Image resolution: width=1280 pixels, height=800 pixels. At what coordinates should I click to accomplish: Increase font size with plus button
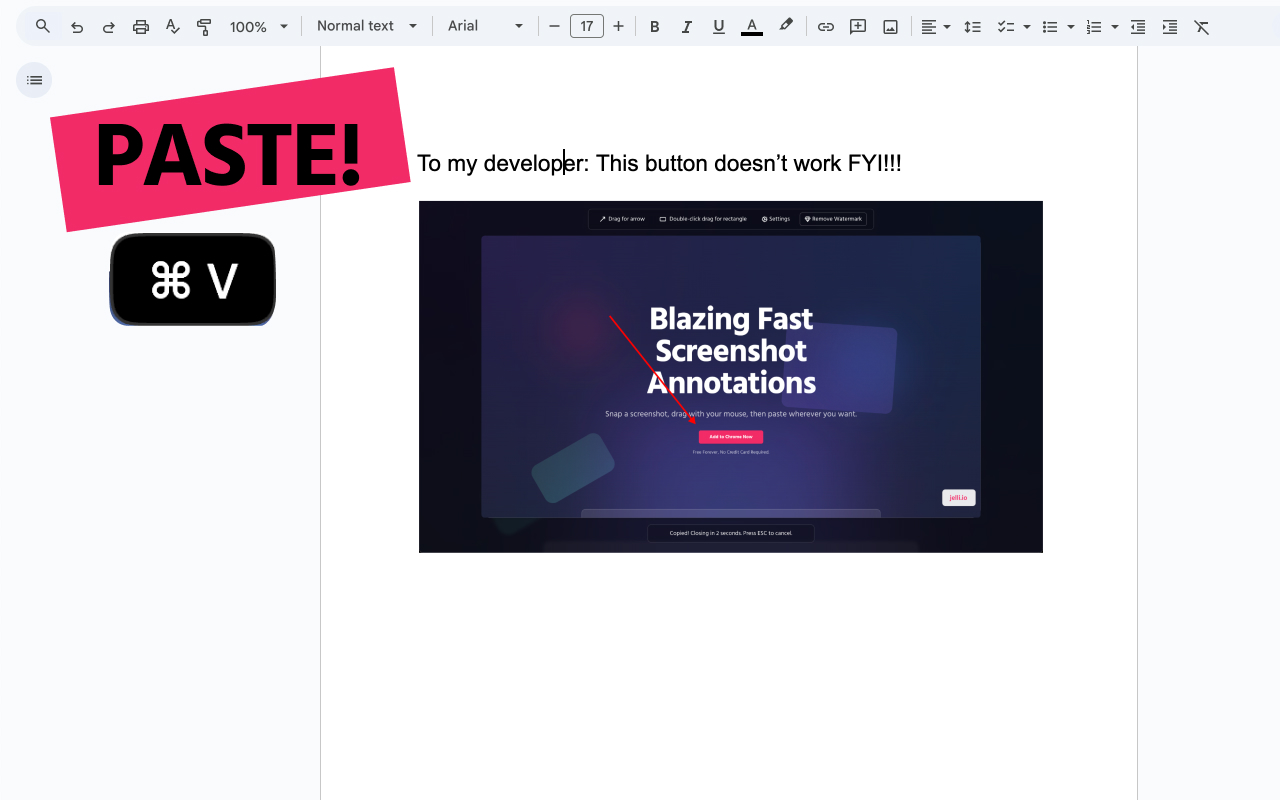click(618, 26)
